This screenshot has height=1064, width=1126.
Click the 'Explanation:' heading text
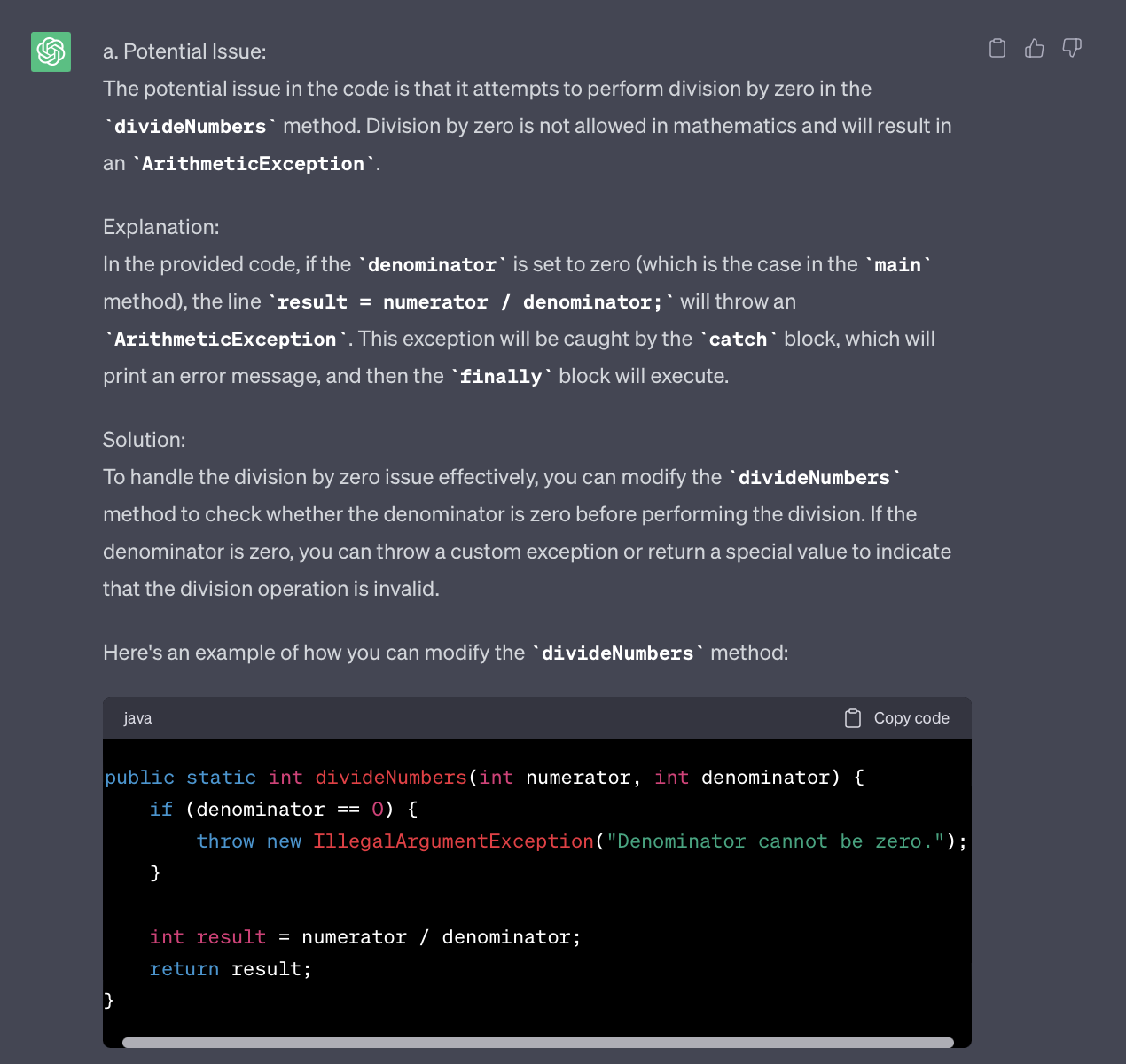click(160, 227)
